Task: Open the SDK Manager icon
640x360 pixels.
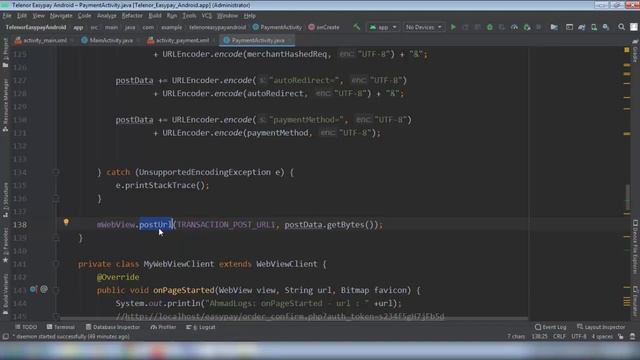Action: point(606,27)
